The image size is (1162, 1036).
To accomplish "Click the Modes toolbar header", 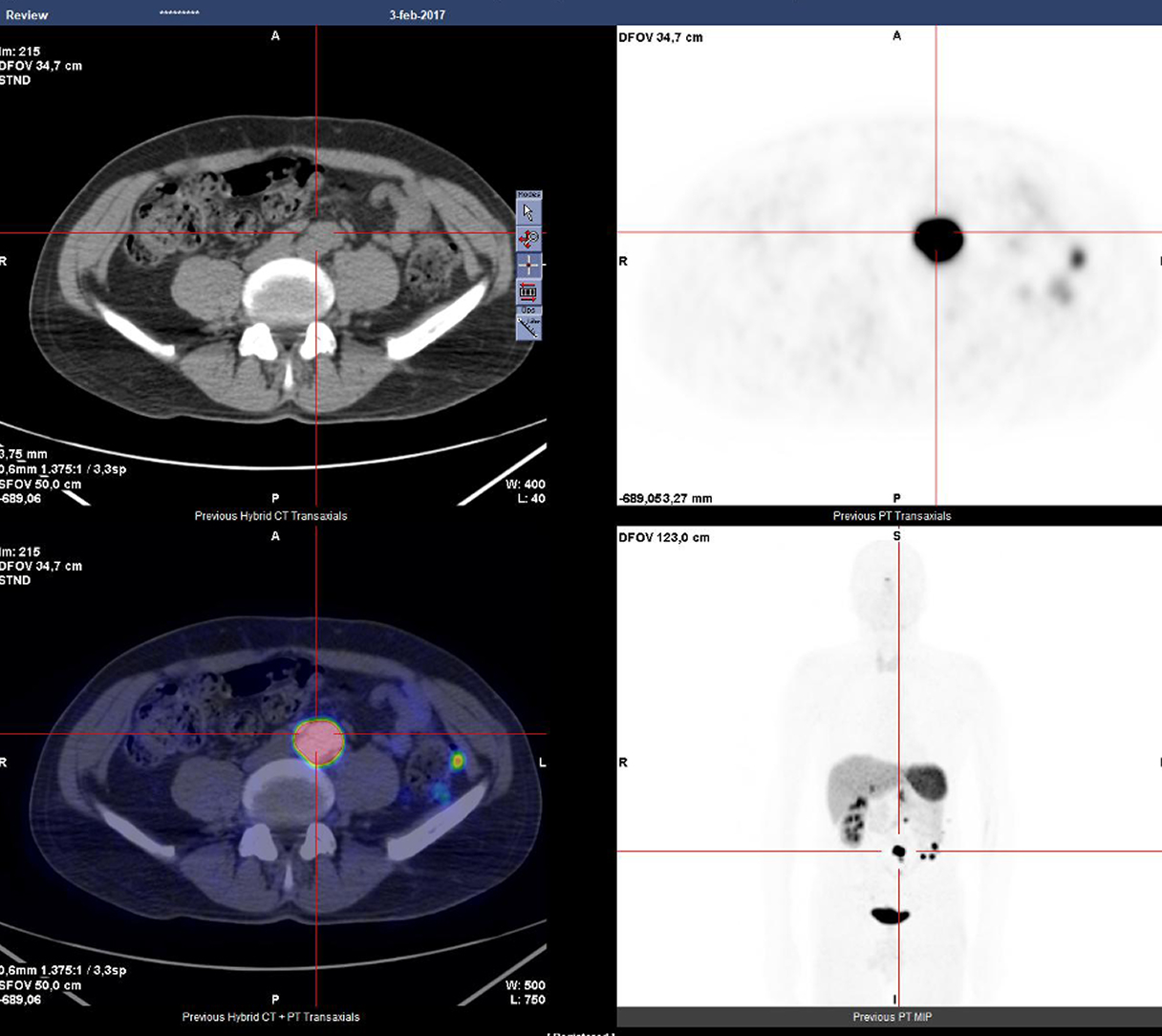I will click(528, 196).
